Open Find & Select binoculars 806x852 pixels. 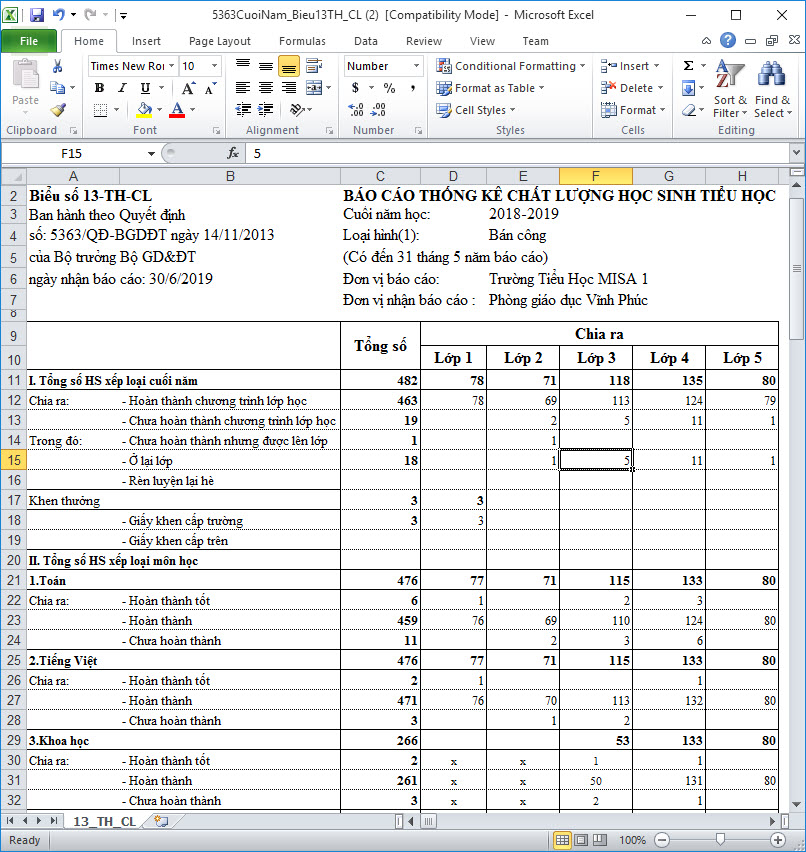(x=772, y=90)
